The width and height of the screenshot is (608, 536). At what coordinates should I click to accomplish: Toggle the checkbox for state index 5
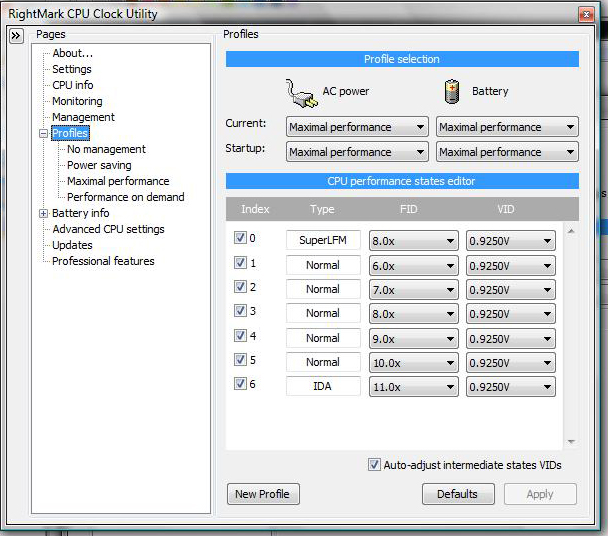point(240,360)
